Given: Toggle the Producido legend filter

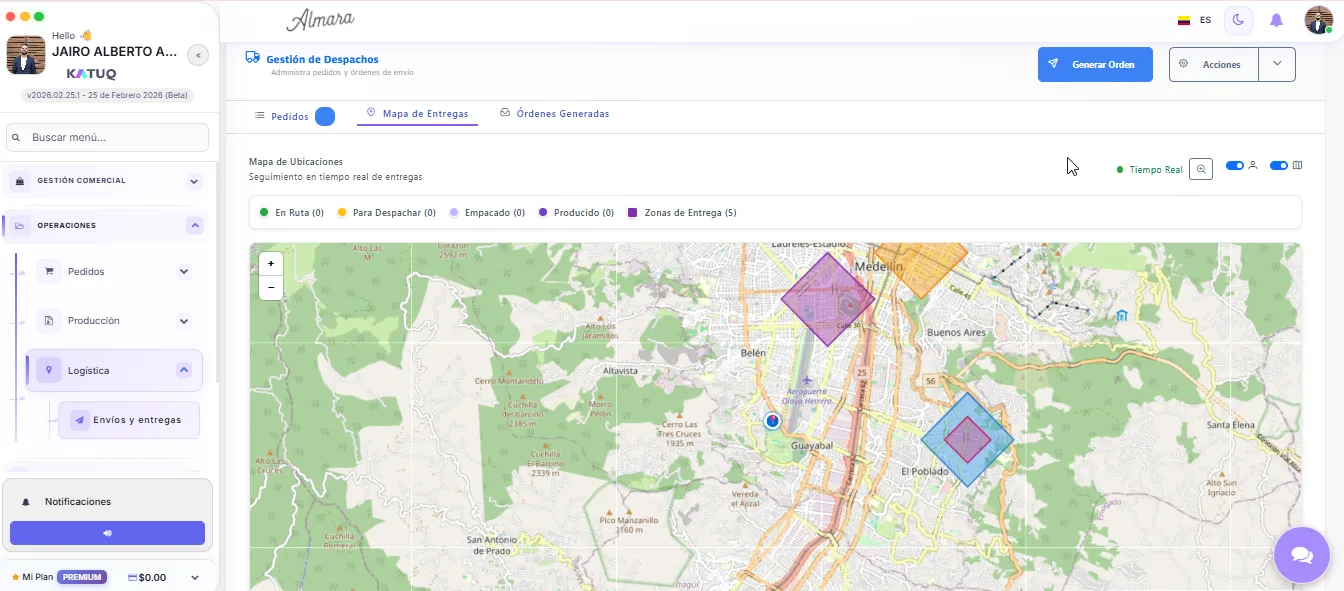Looking at the screenshot, I should click(576, 213).
